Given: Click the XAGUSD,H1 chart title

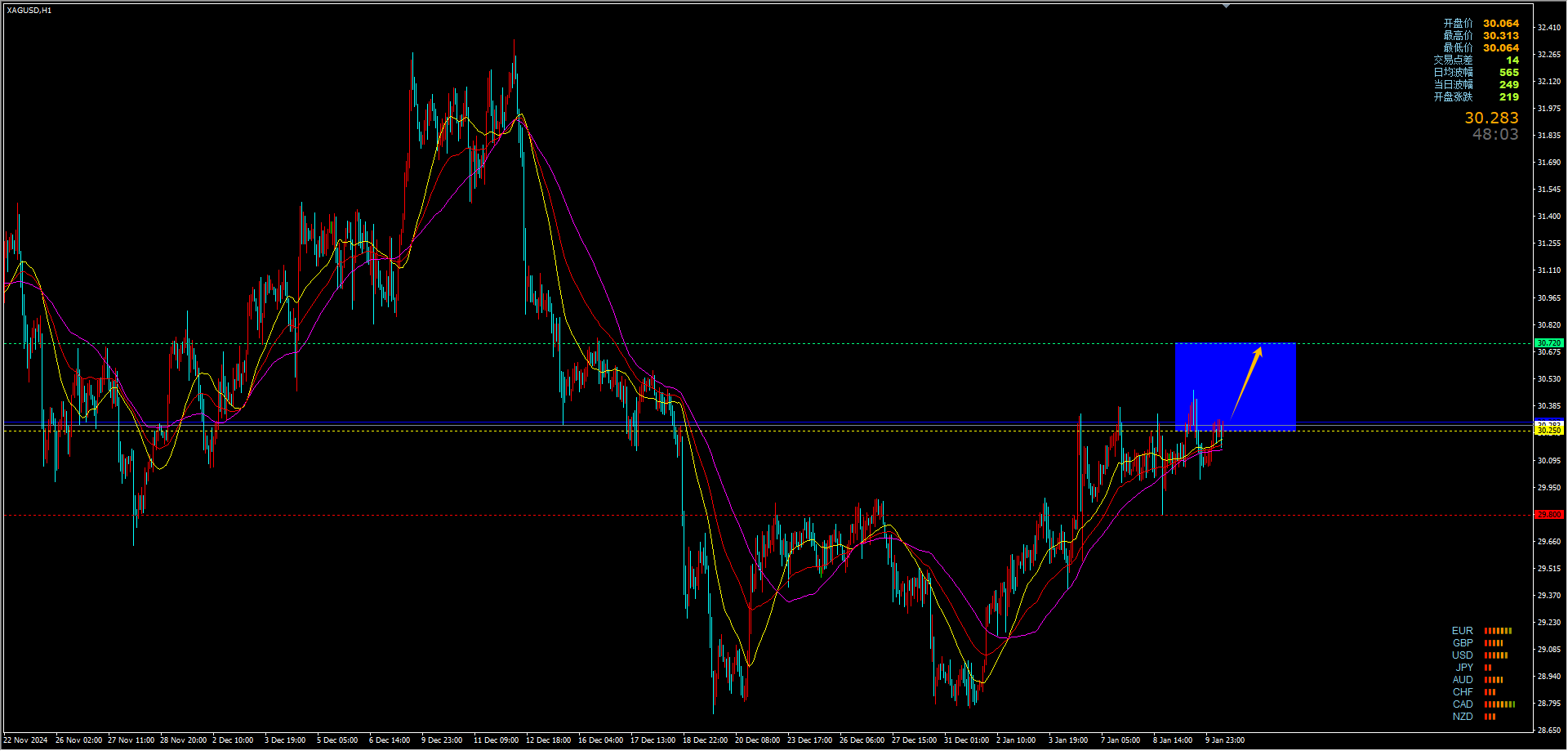Looking at the screenshot, I should pos(29,11).
